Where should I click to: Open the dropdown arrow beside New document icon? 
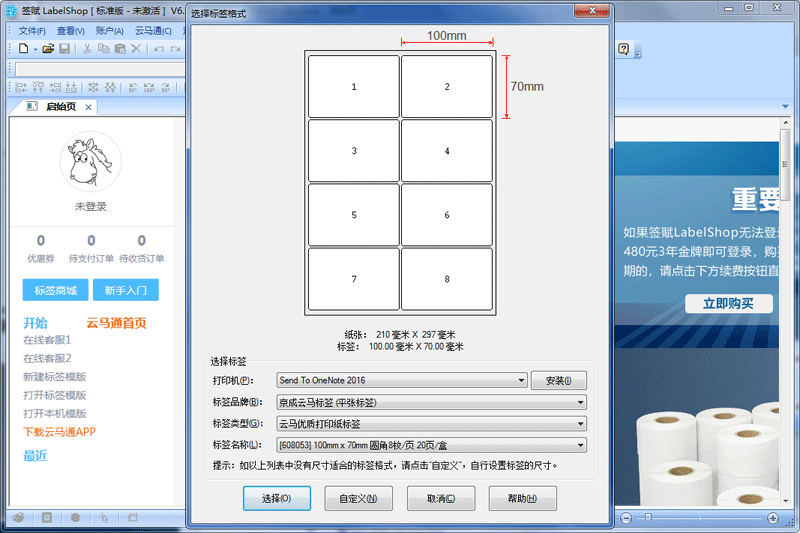click(x=35, y=49)
